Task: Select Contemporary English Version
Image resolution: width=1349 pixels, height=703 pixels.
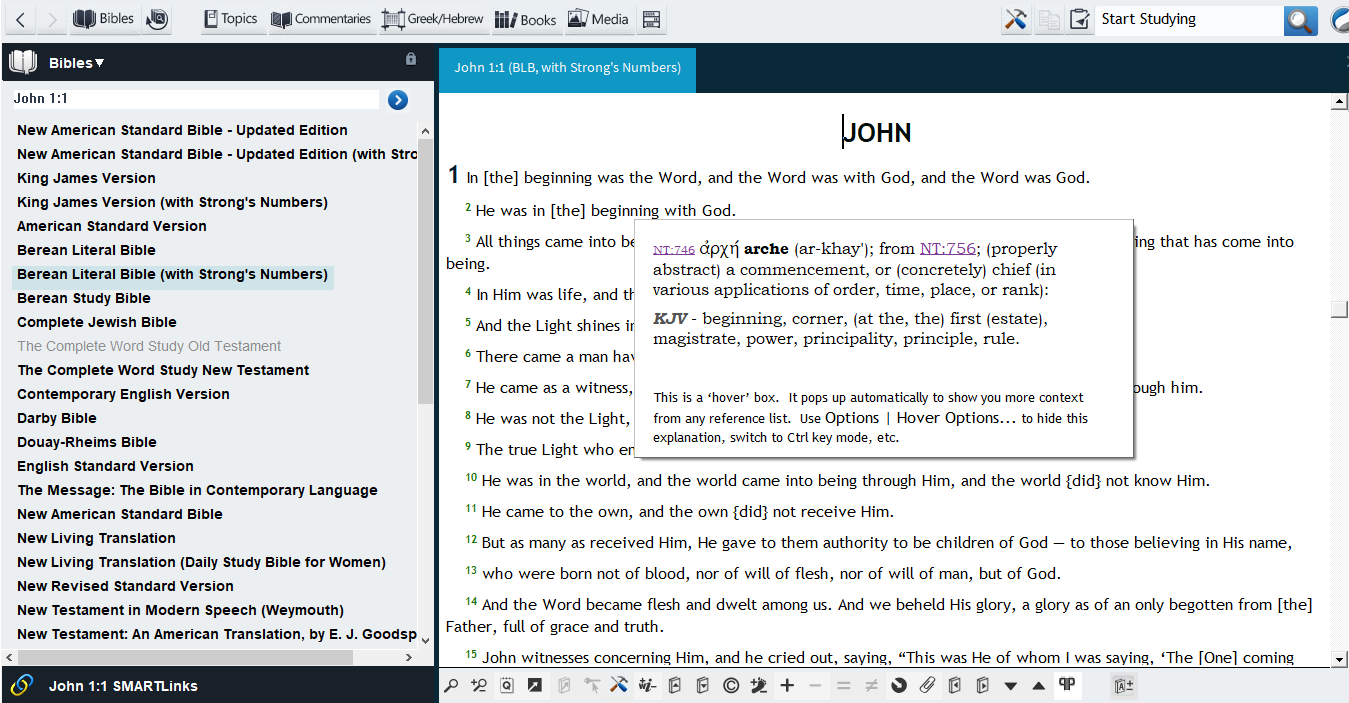Action: coord(123,394)
